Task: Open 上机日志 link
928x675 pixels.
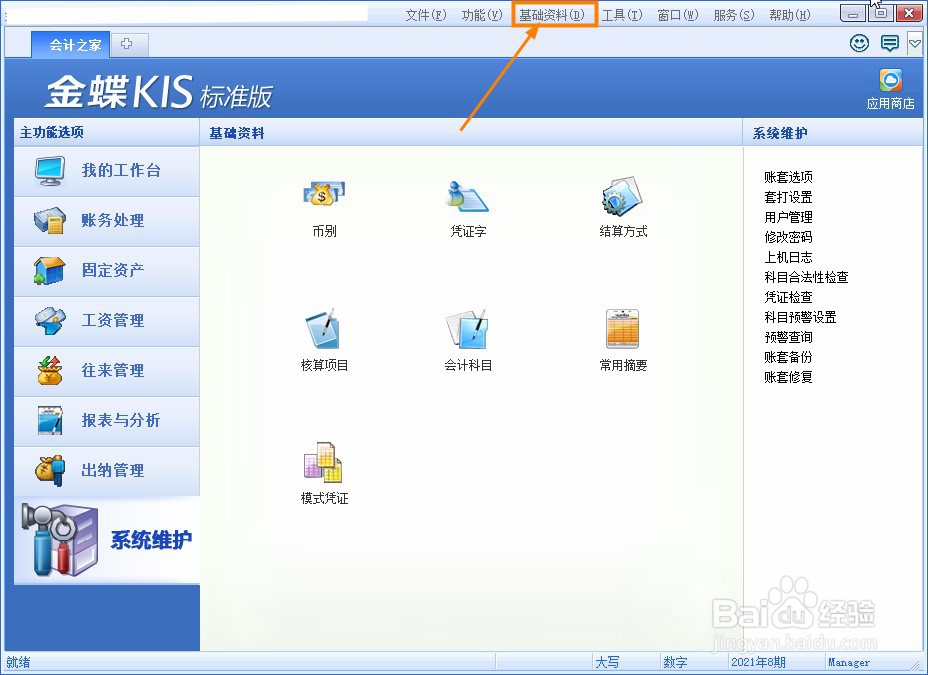Action: click(x=788, y=257)
